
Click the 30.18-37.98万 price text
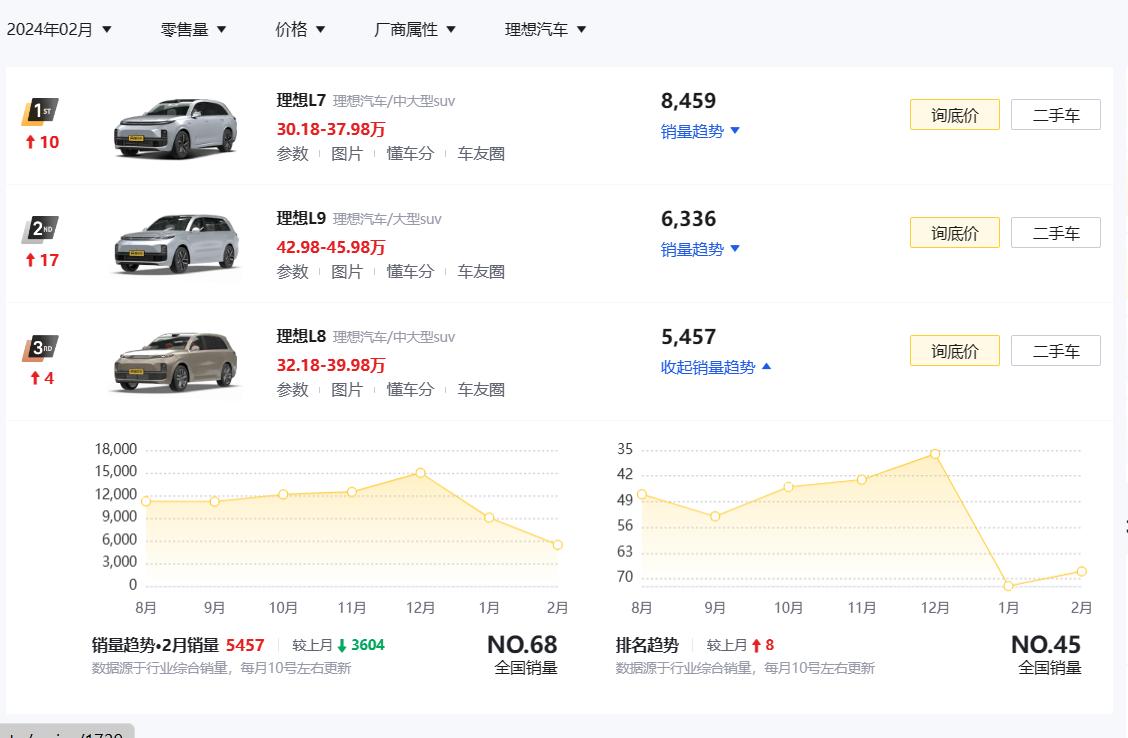(x=331, y=129)
